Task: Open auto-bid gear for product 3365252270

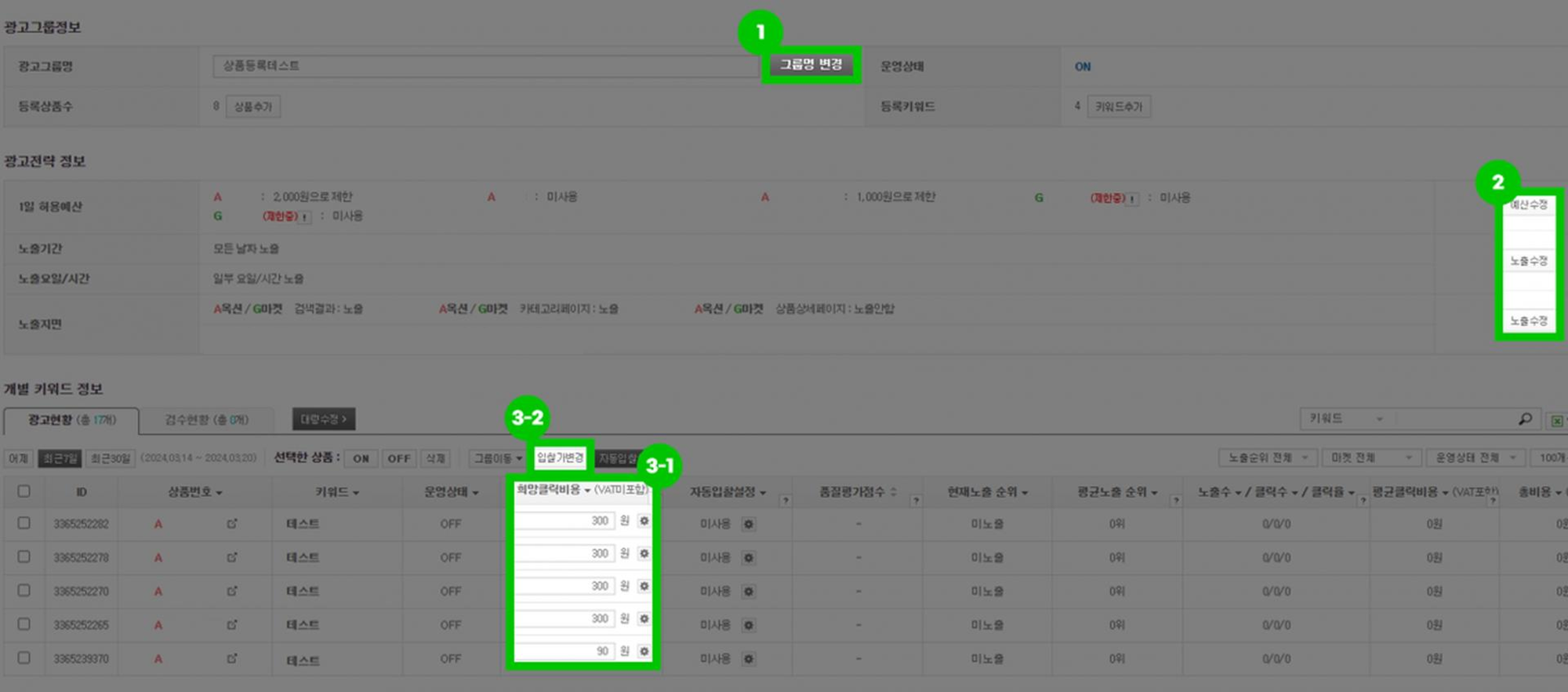Action: click(x=749, y=592)
